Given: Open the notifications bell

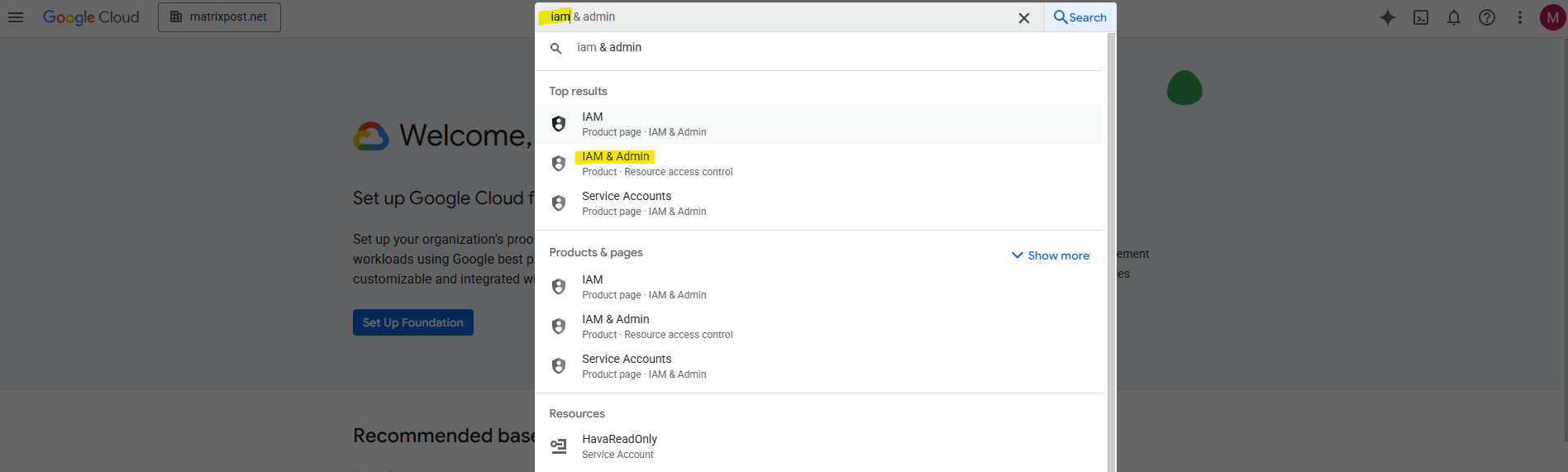Looking at the screenshot, I should coord(1454,17).
